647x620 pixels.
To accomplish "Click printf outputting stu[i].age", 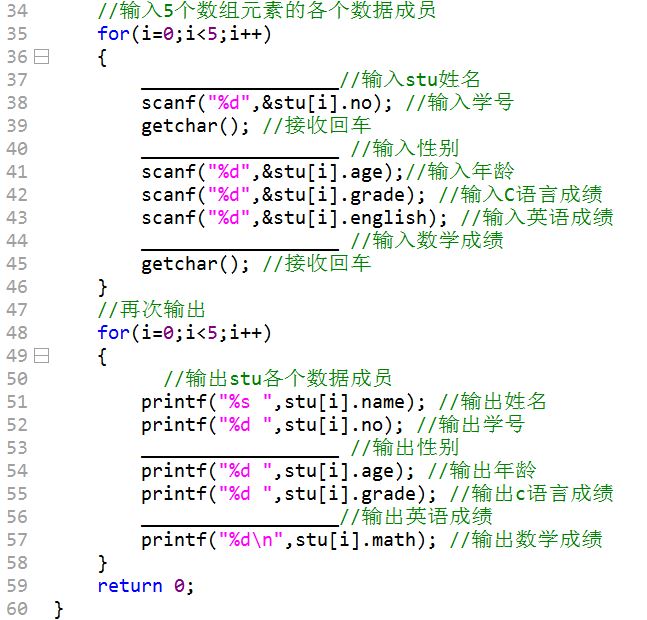I will pos(277,471).
